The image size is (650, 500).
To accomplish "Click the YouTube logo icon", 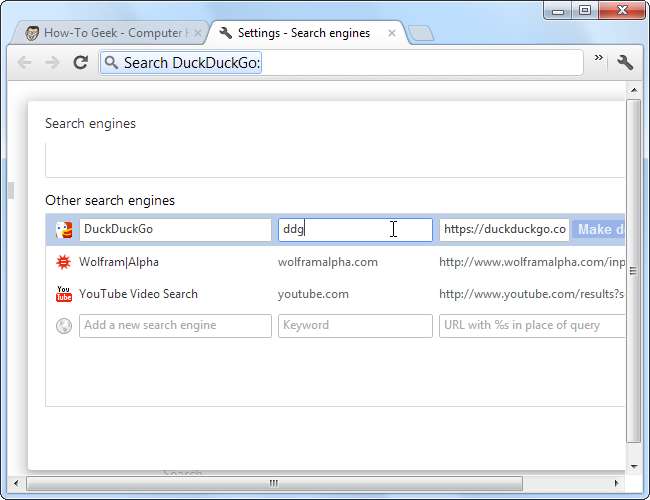I will 64,294.
